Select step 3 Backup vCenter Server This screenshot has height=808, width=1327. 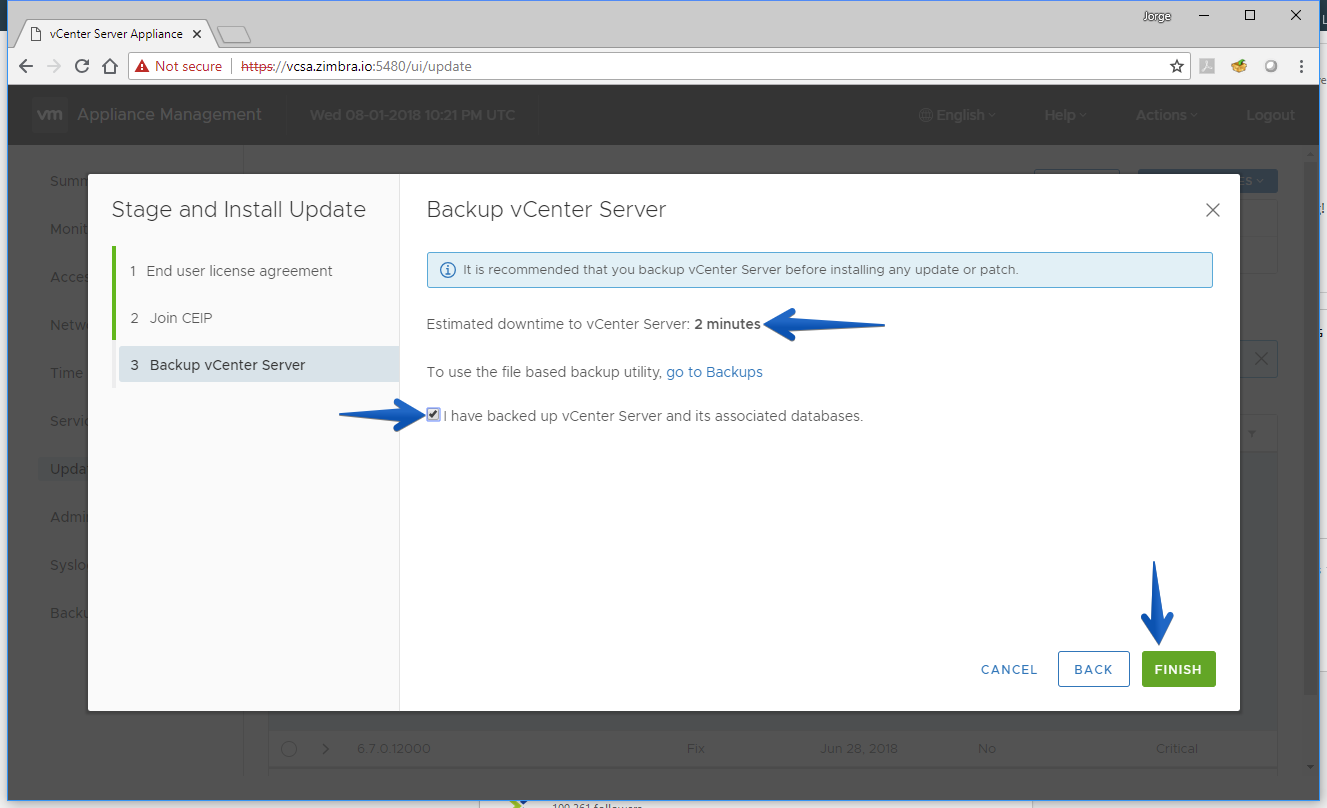tap(258, 365)
